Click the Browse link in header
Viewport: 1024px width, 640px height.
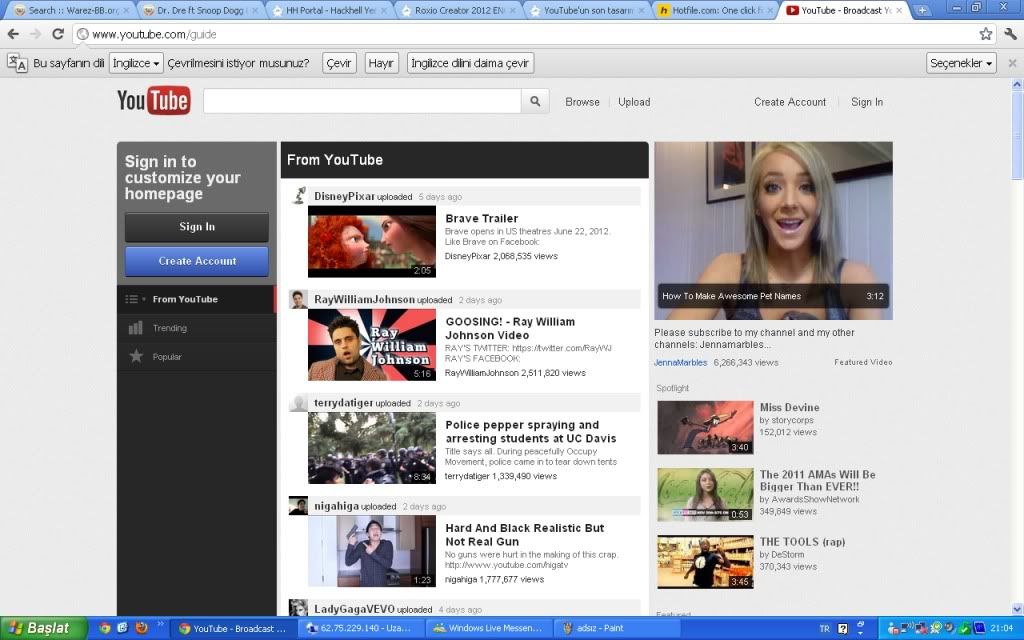point(582,102)
